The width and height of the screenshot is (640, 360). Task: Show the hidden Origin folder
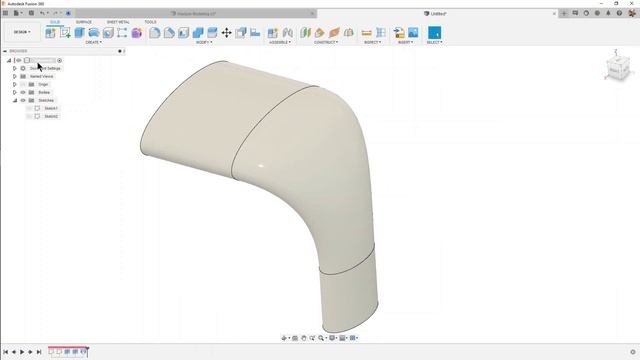click(23, 84)
